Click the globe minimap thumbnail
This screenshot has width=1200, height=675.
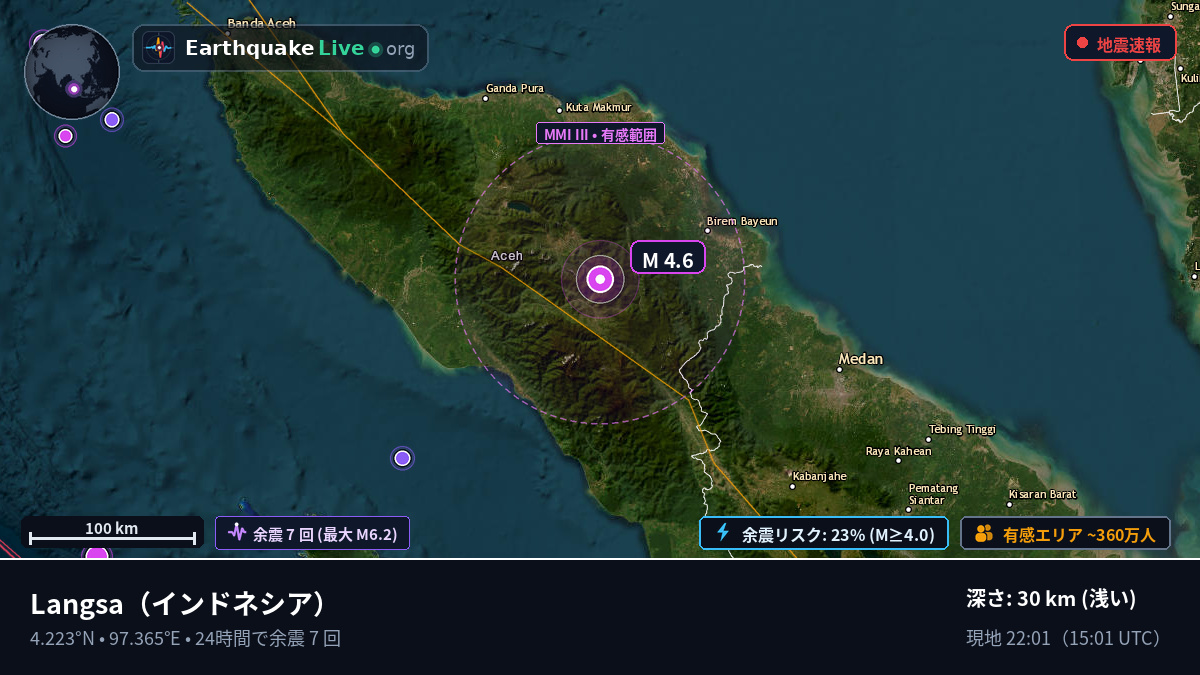tap(72, 72)
